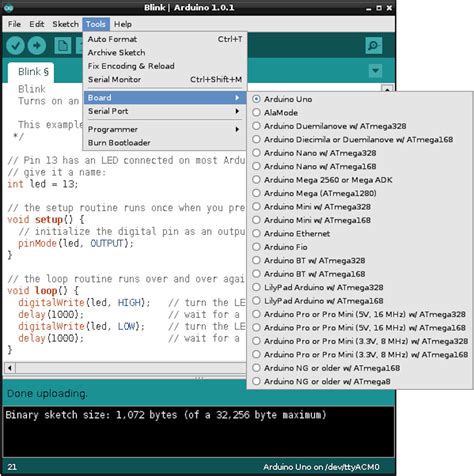Image resolution: width=474 pixels, height=476 pixels.
Task: Choose Fix Encoding & Reload
Action: point(165,66)
